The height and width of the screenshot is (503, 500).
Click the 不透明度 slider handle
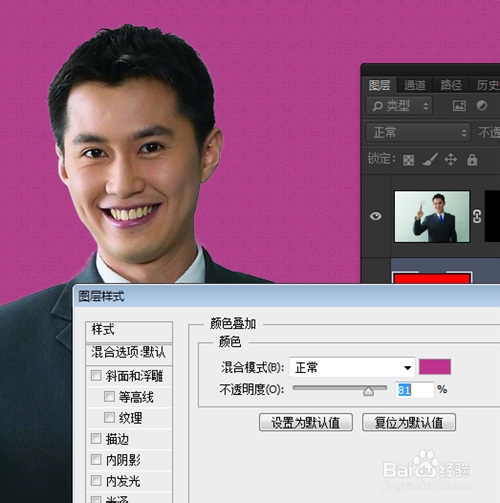tap(368, 391)
